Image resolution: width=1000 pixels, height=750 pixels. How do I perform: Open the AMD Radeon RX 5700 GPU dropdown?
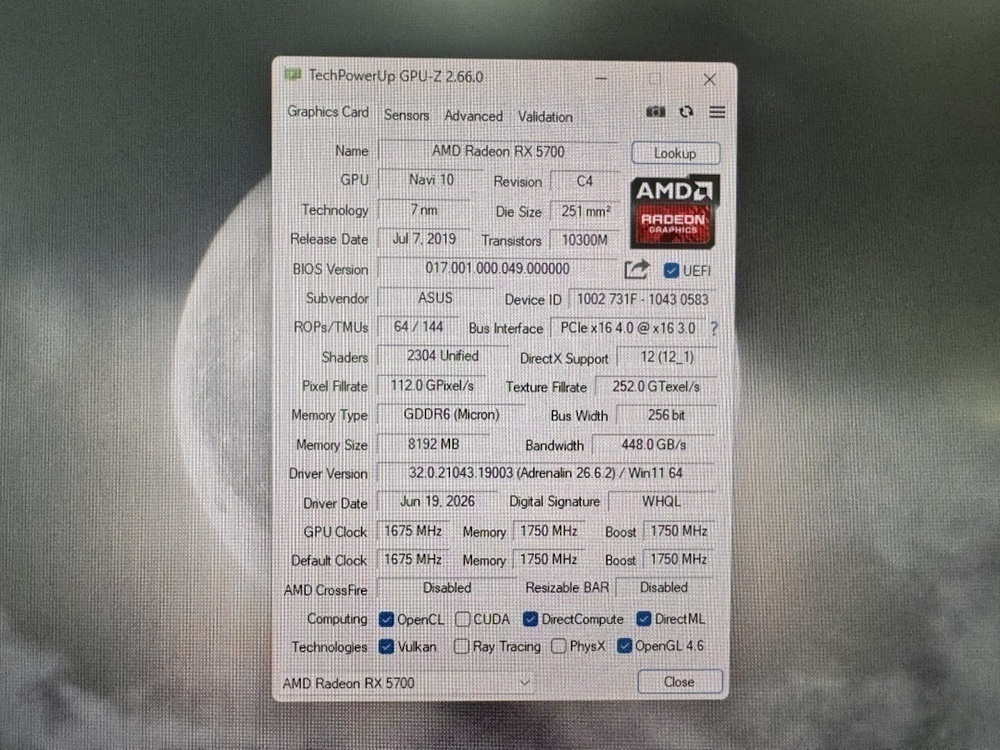pyautogui.click(x=408, y=683)
